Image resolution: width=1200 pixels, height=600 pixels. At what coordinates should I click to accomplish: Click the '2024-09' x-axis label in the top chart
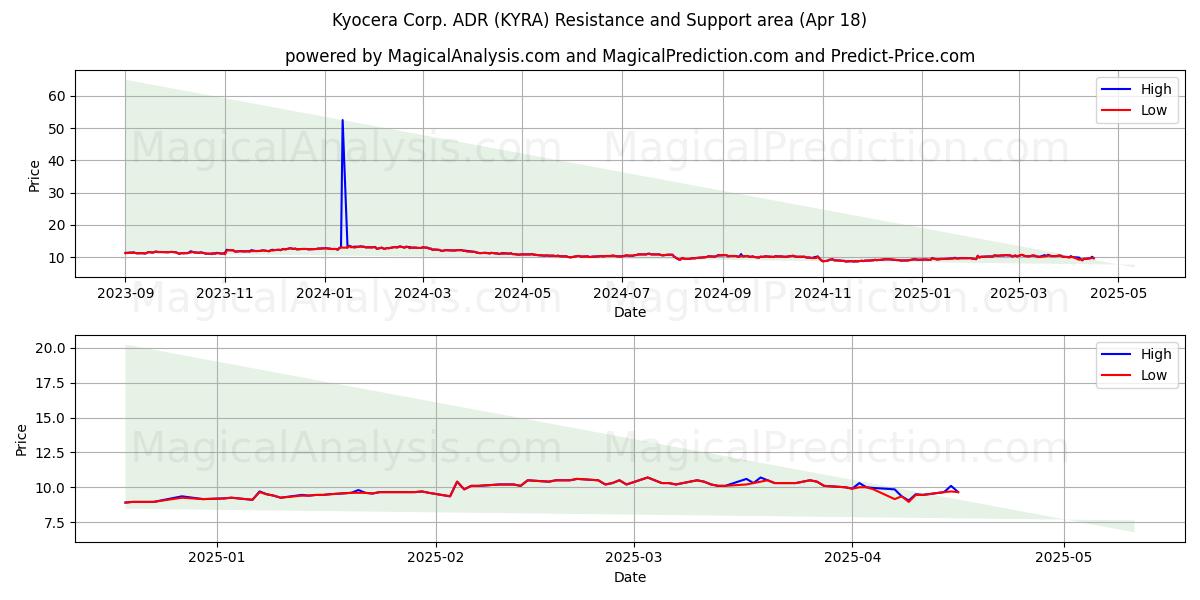(722, 293)
